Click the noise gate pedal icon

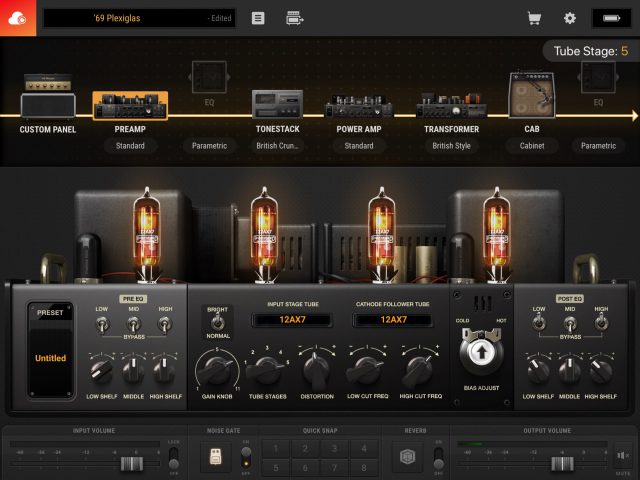[216, 456]
